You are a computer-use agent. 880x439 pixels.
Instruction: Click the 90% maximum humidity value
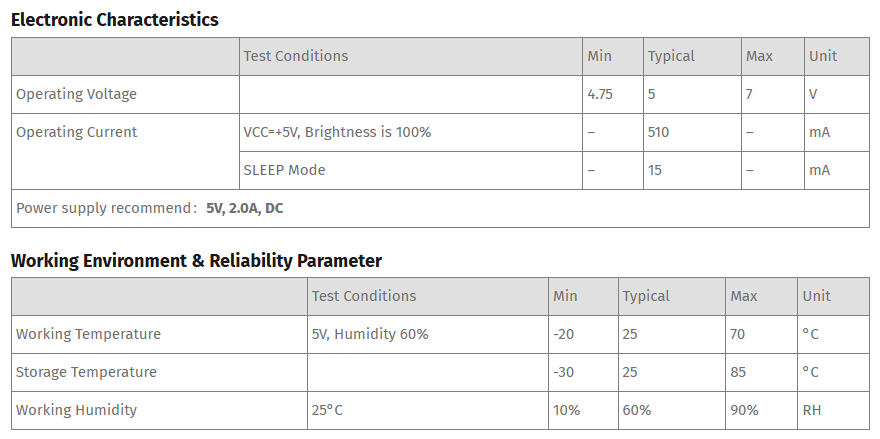tap(744, 410)
